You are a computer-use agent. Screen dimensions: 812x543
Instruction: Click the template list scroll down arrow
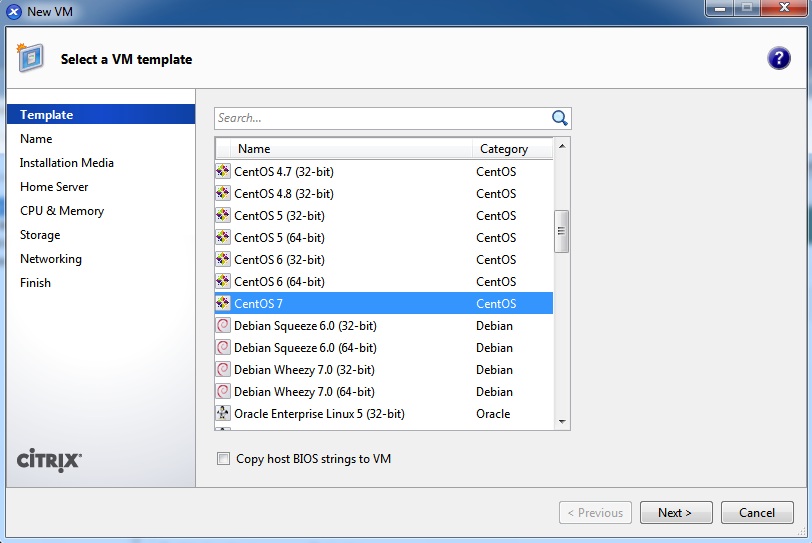tap(562, 422)
